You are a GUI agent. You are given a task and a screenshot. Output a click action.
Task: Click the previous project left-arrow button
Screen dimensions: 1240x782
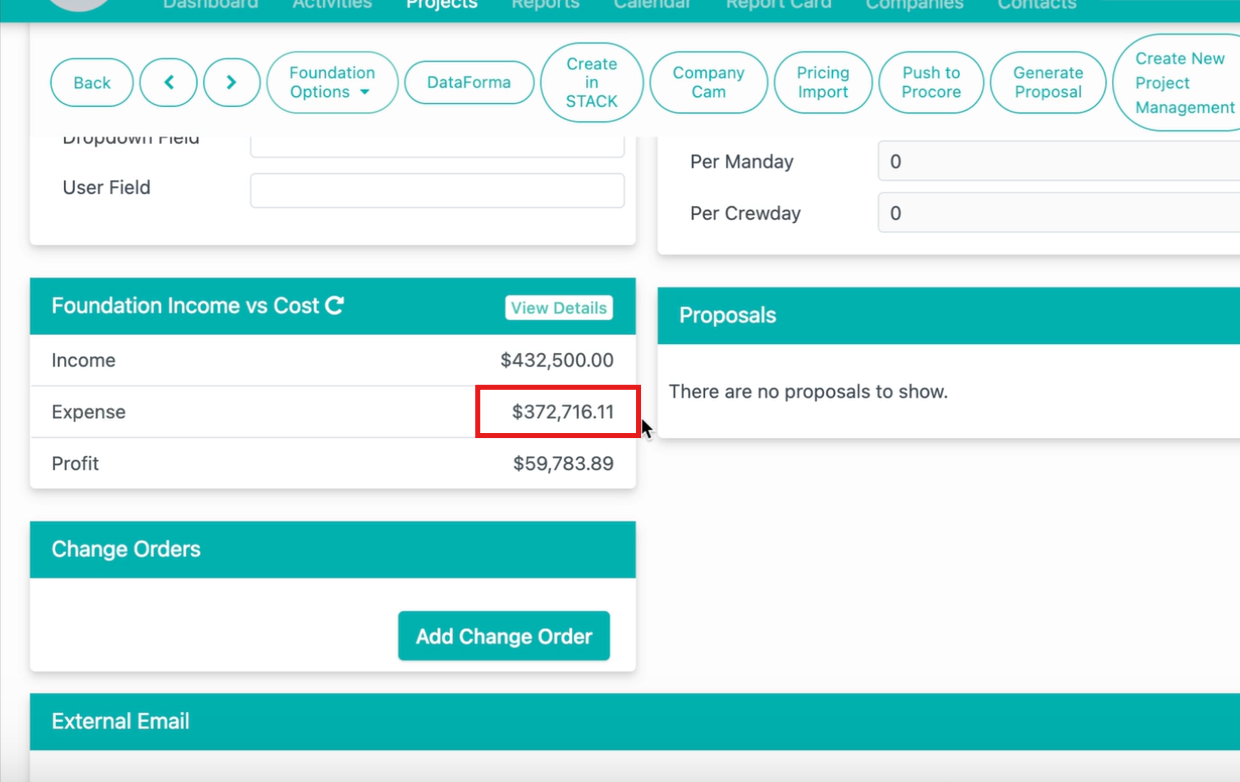168,82
